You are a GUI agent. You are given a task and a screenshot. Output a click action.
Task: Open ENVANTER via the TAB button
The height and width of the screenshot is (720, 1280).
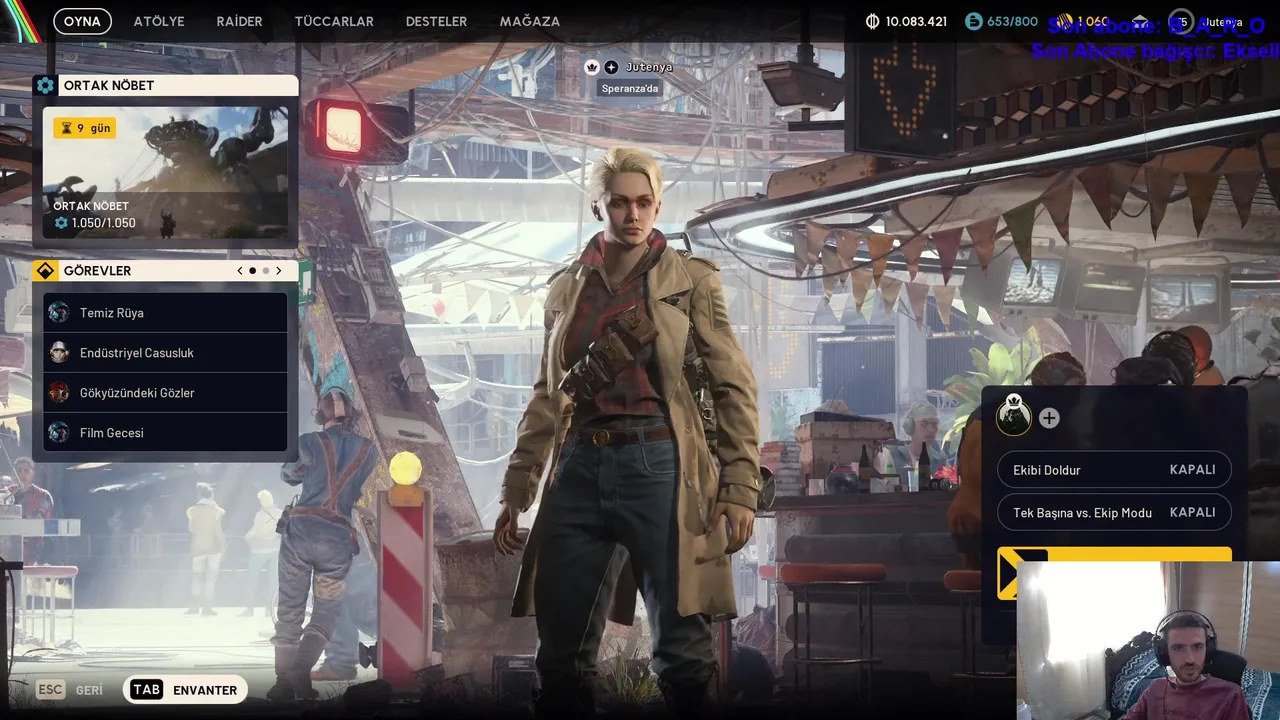(x=185, y=690)
